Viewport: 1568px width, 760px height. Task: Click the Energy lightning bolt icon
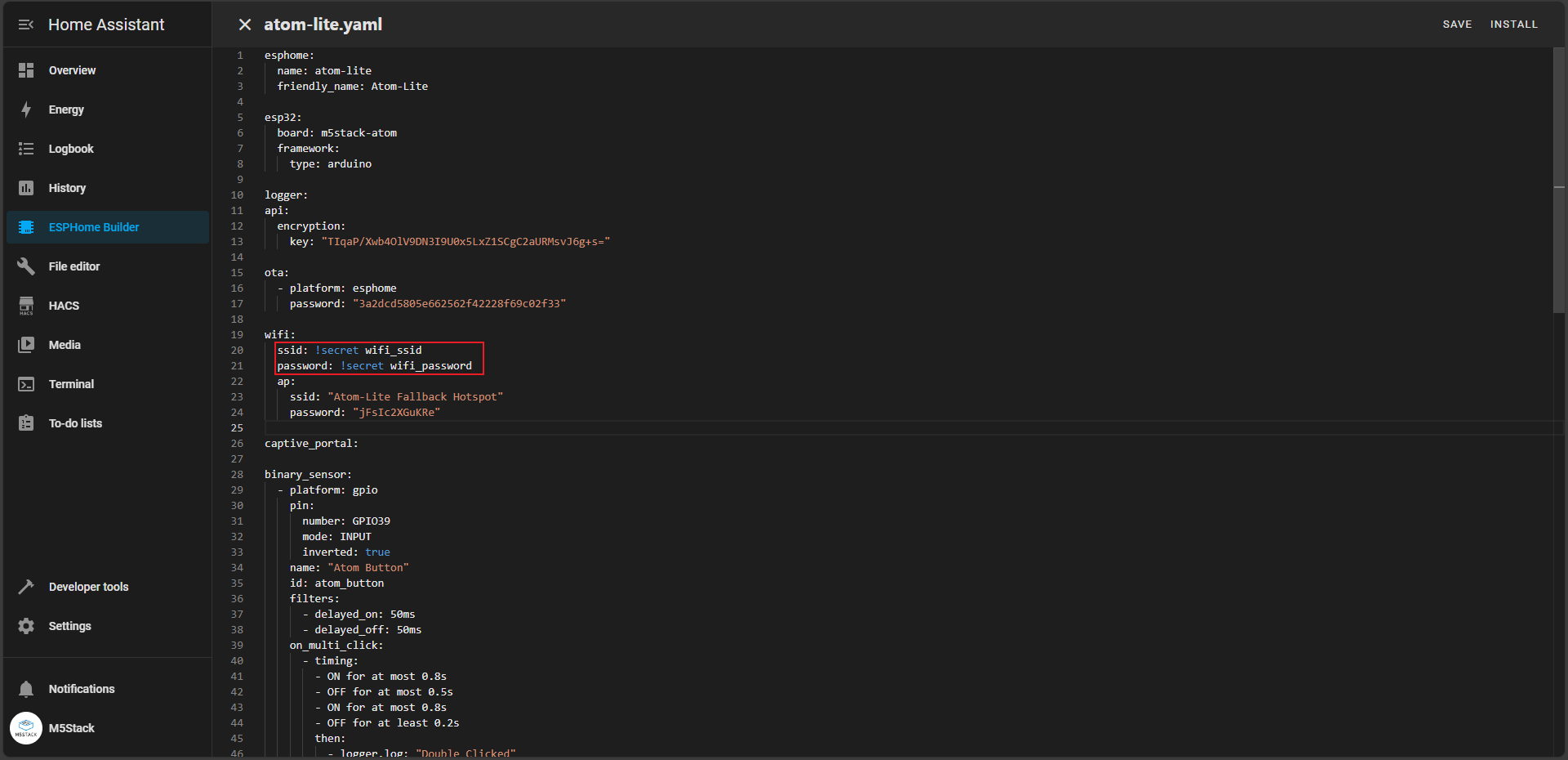point(26,110)
